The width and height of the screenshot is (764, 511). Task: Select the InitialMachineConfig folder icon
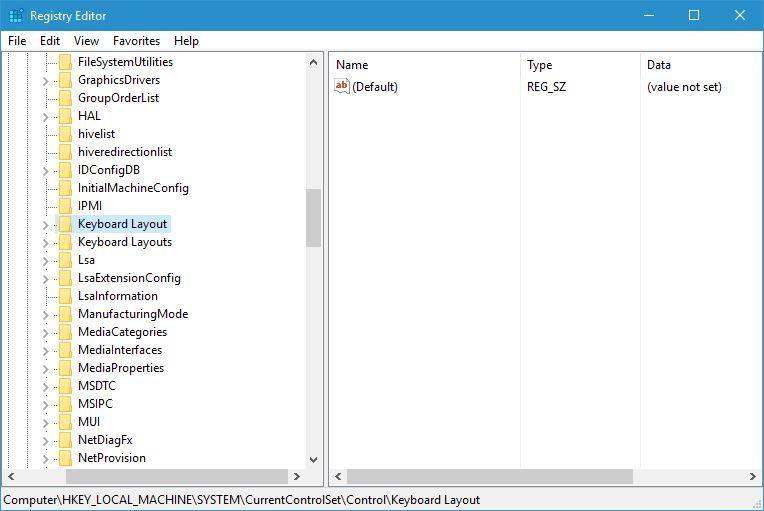65,189
